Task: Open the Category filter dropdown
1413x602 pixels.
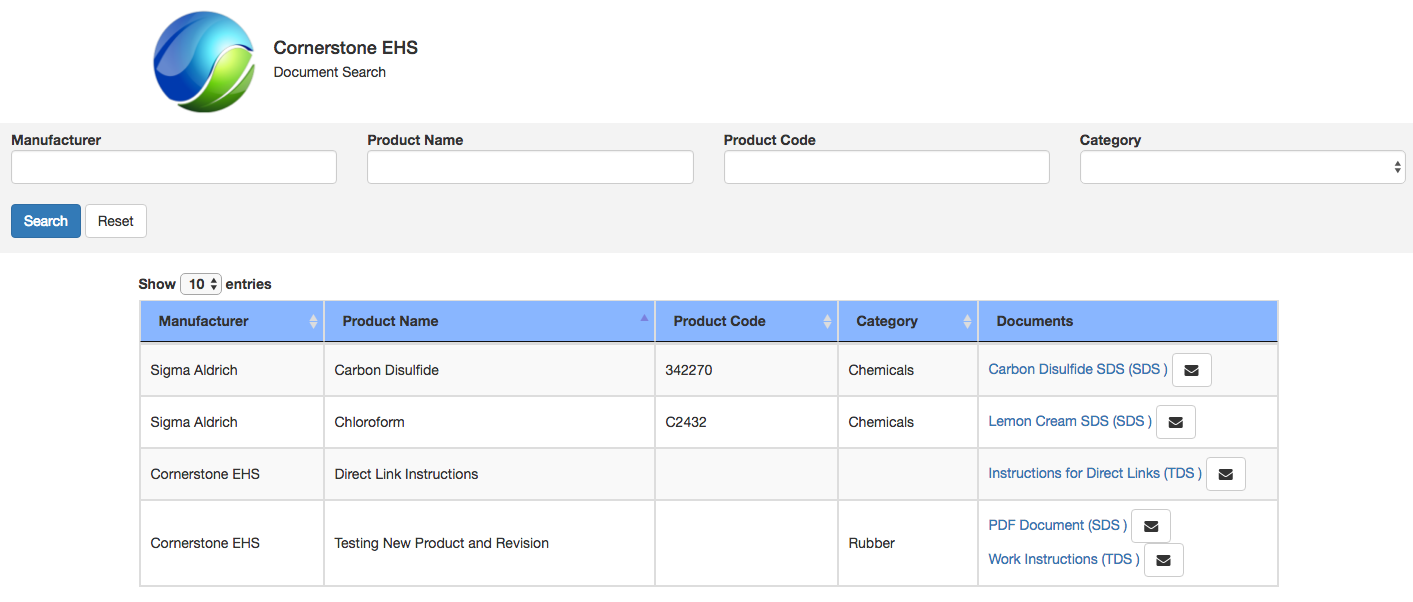Action: point(1242,168)
